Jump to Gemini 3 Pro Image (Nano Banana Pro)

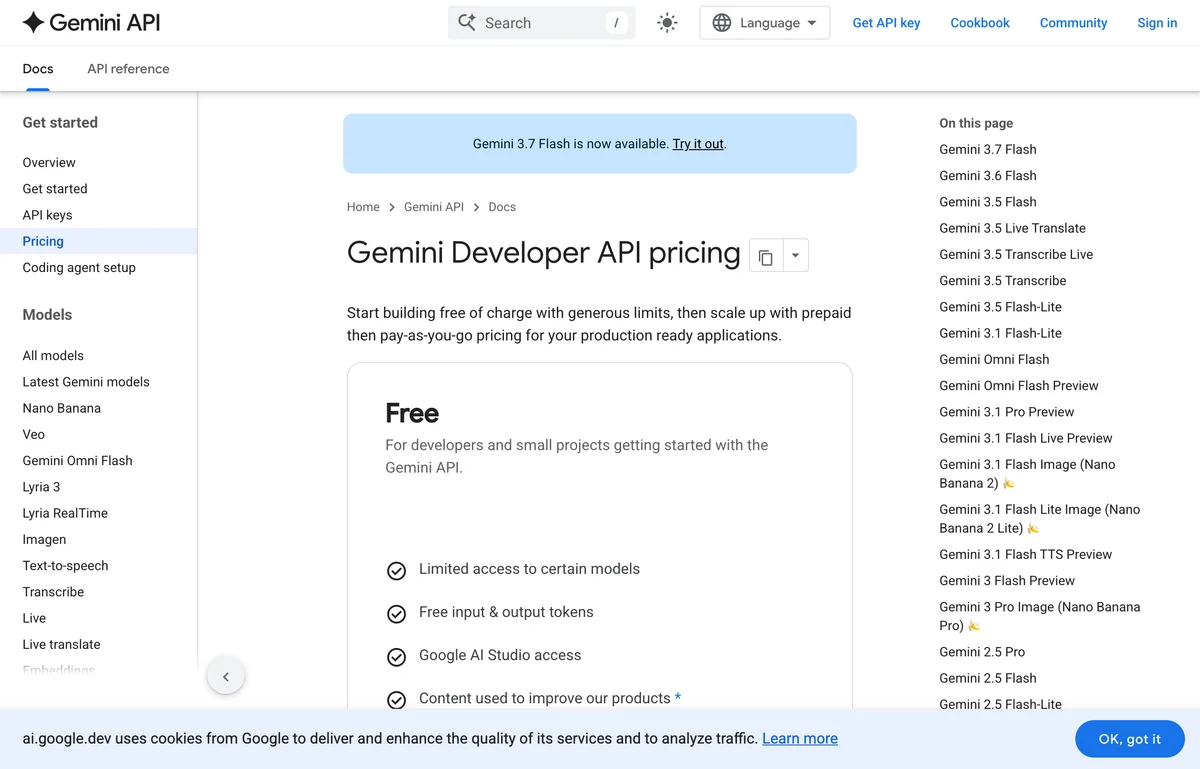[1040, 616]
